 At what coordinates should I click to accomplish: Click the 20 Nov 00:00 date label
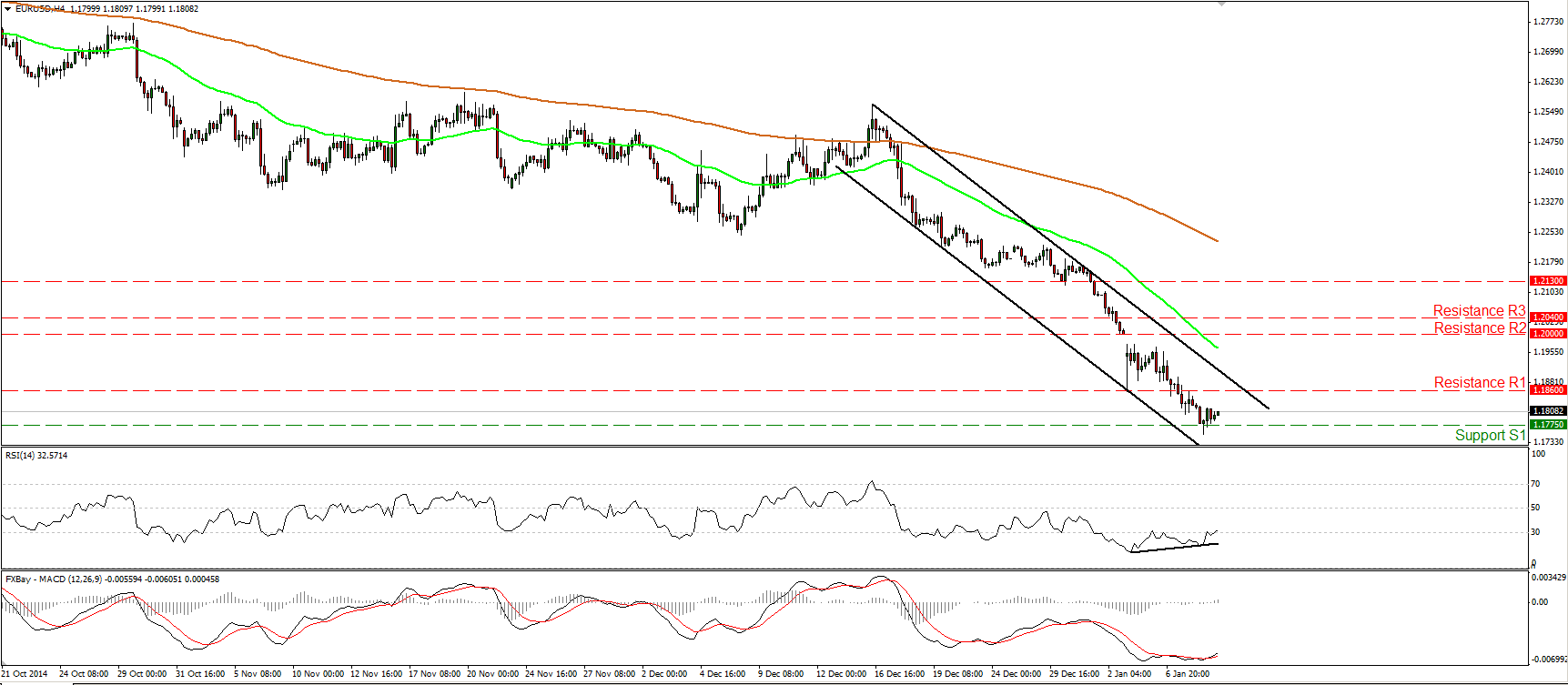point(493,674)
